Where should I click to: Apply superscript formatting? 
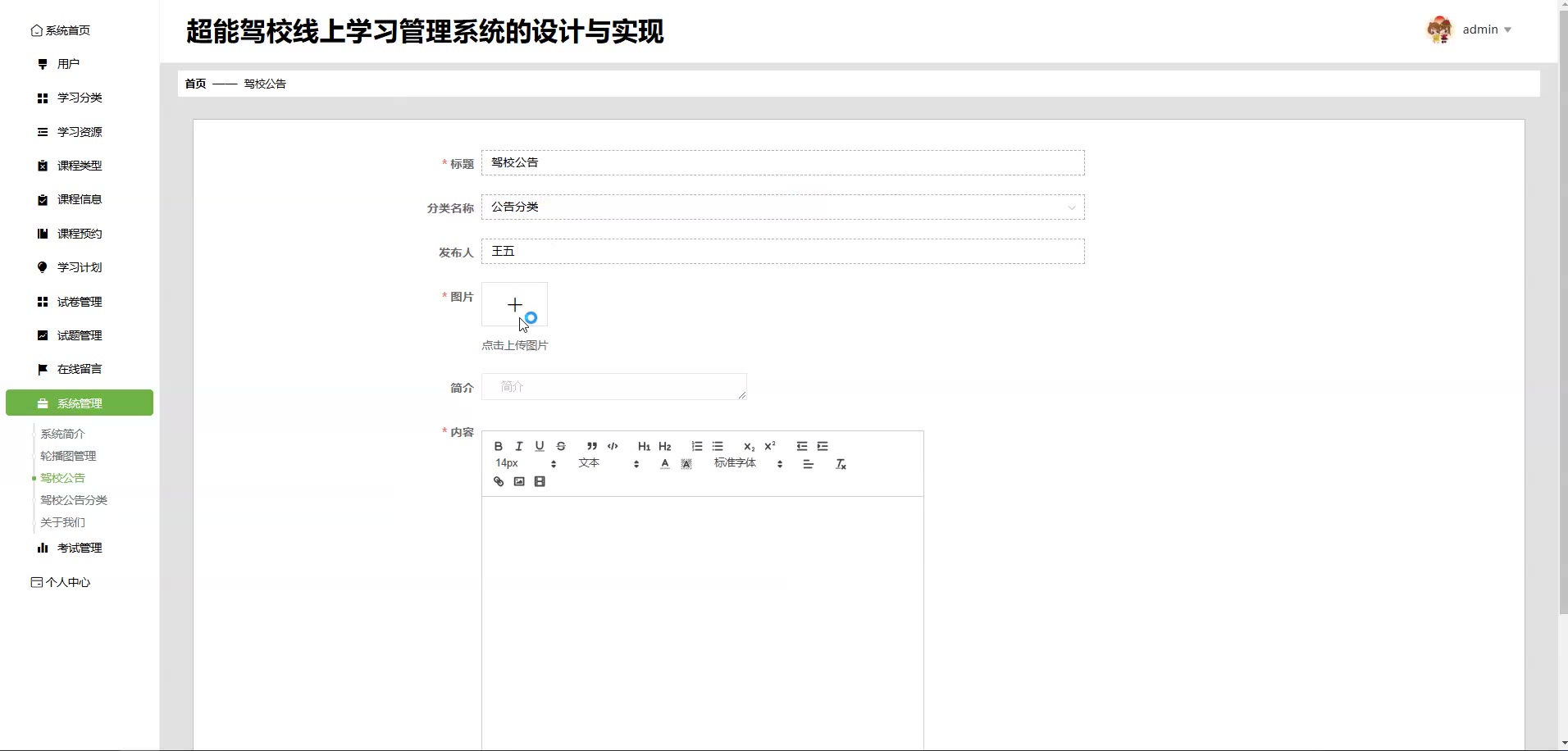click(770, 446)
